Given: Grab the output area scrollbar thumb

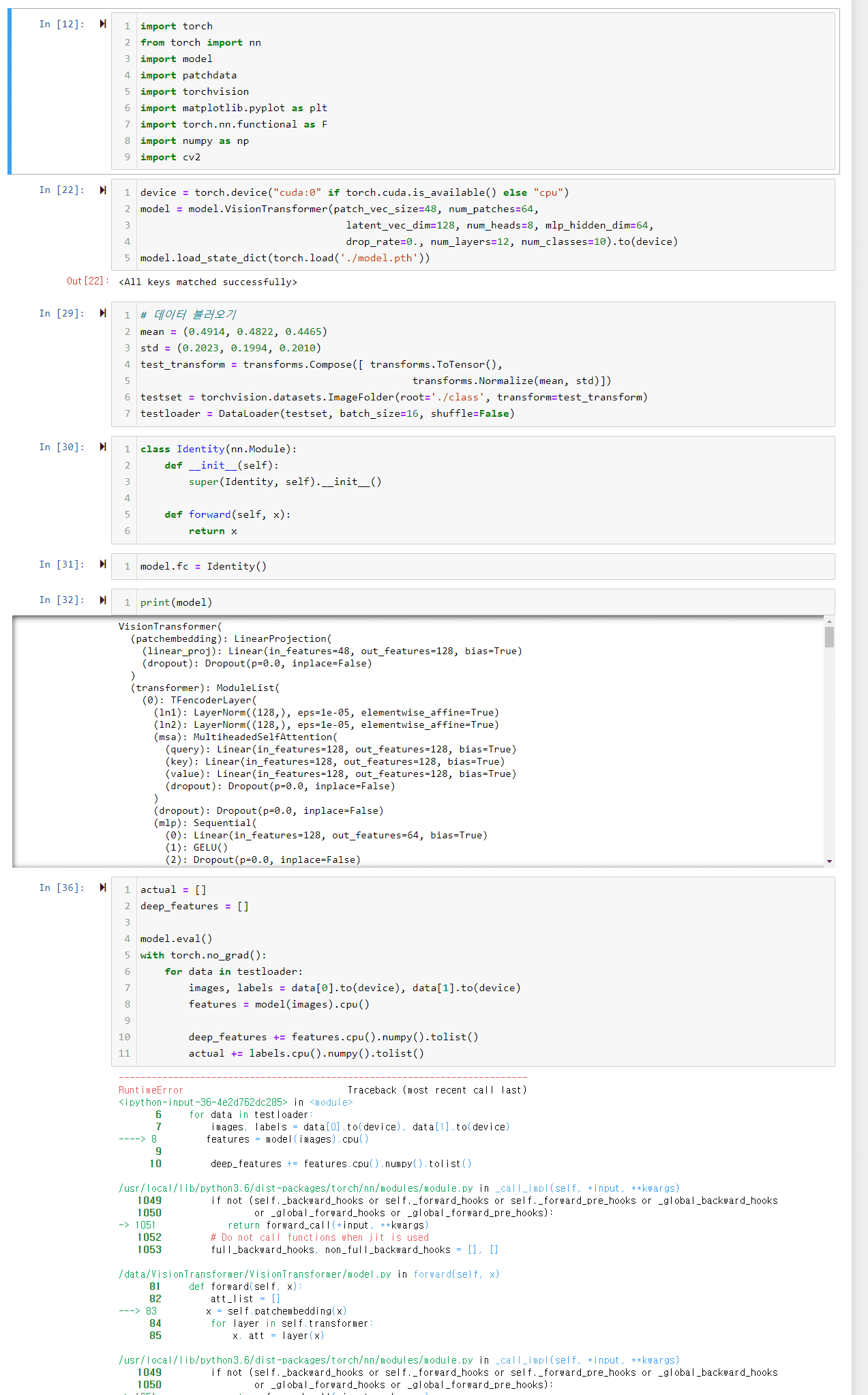Looking at the screenshot, I should point(829,636).
